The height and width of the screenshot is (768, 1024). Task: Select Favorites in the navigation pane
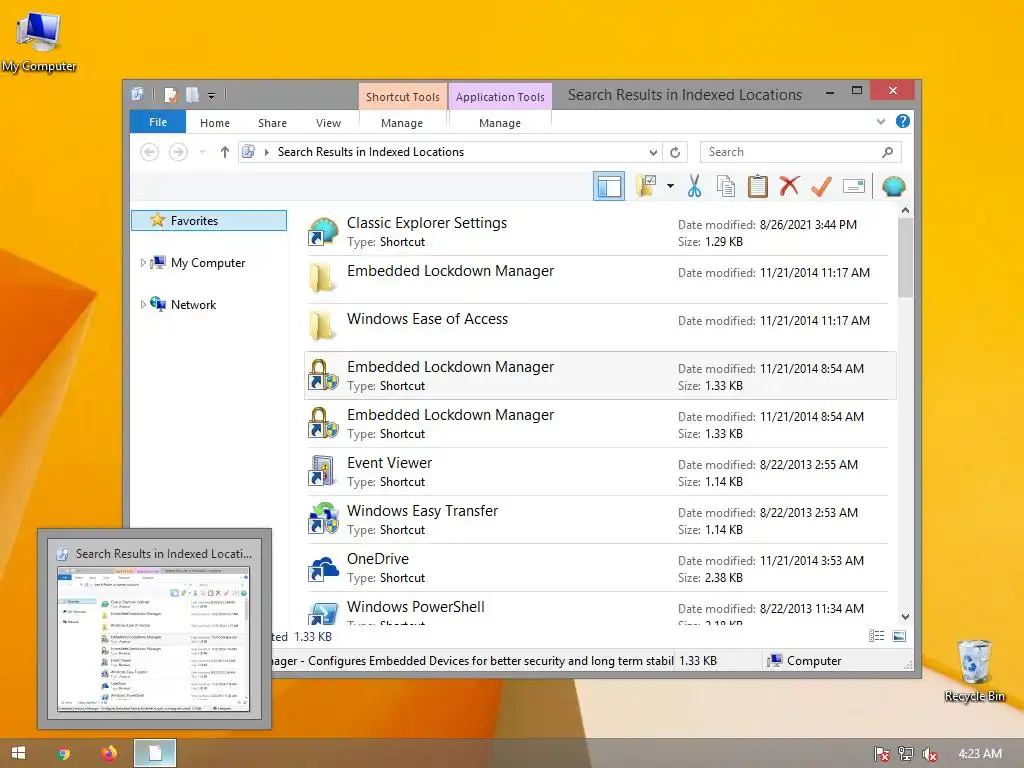point(209,221)
